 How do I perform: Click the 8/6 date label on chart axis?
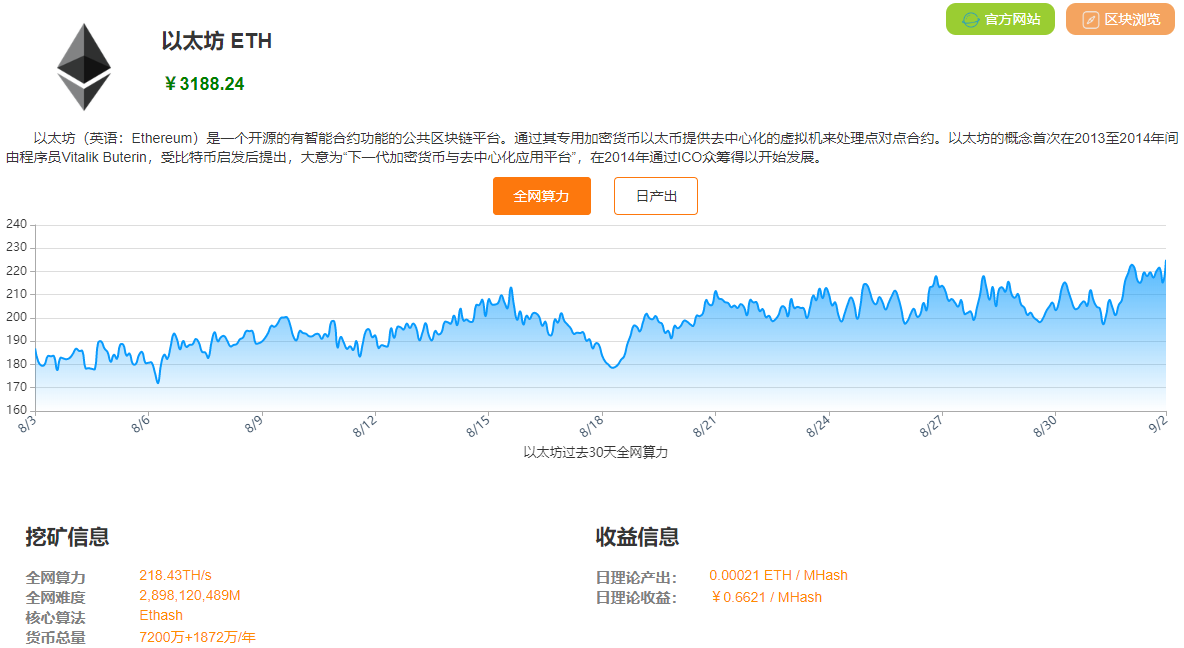(x=140, y=424)
